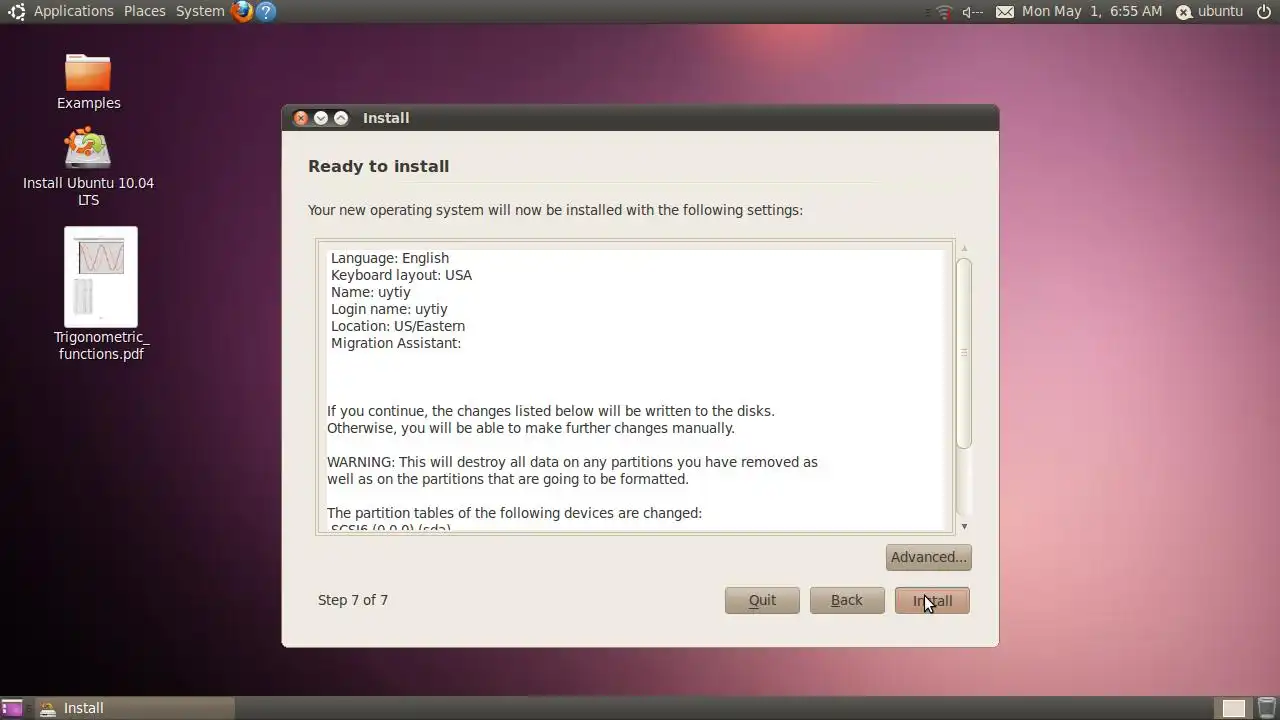The width and height of the screenshot is (1280, 720).
Task: Click the 'Name: uytiy' line
Action: point(371,292)
